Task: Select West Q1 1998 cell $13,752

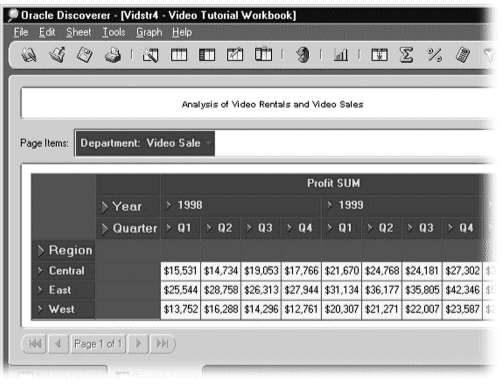Action: click(x=180, y=309)
